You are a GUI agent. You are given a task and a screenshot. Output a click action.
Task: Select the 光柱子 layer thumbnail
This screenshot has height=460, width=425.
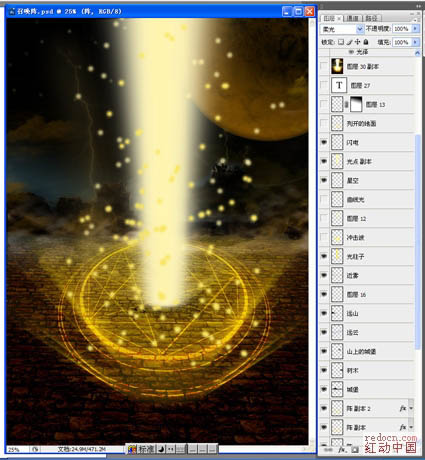[x=337, y=256]
